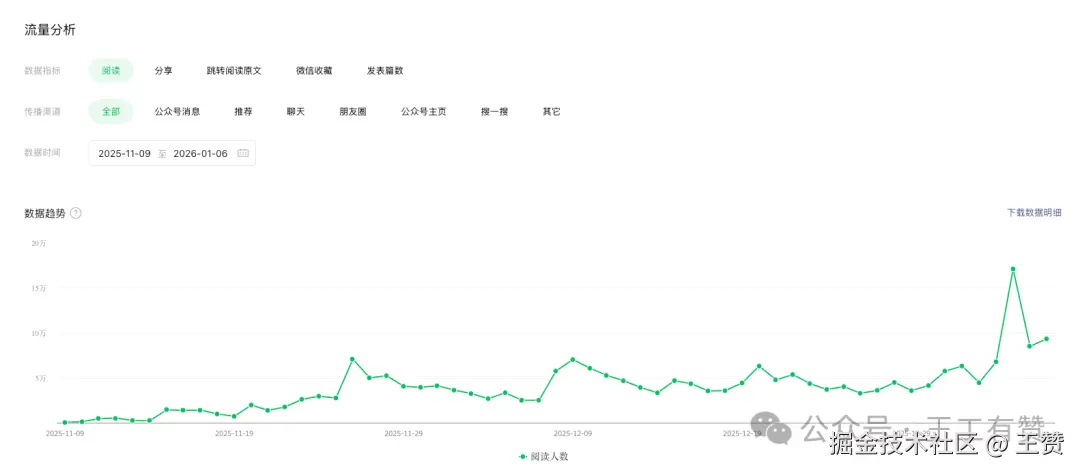1080x473 pixels.
Task: Click the 2025-11-29 x-axis label
Action: click(x=404, y=434)
